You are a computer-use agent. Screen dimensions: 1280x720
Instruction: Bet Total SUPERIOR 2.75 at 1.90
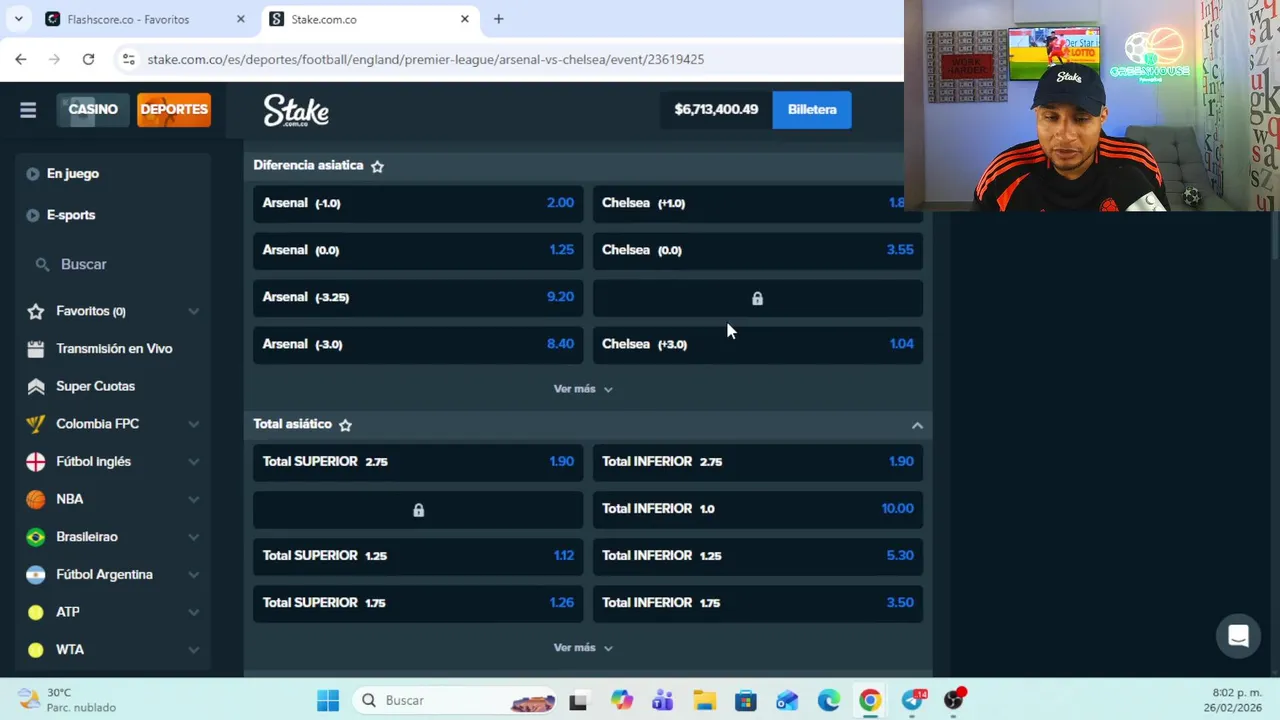coord(418,462)
